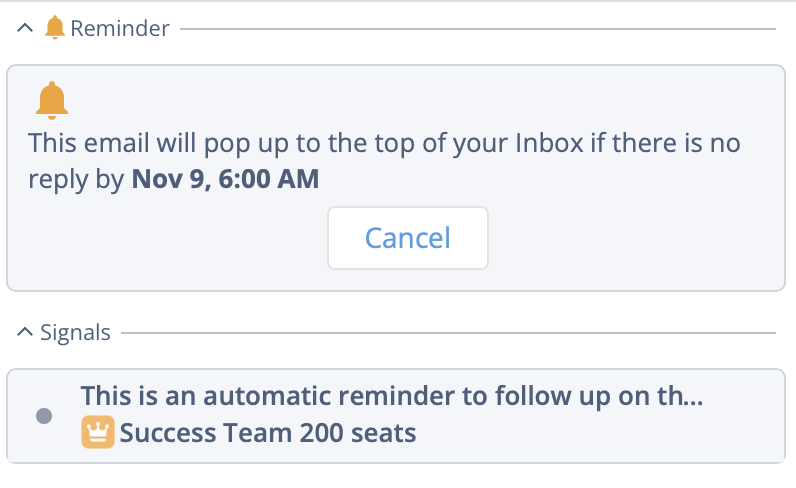
Task: Click the bold Nov 9, 6:00 AM date
Action: click(x=225, y=179)
